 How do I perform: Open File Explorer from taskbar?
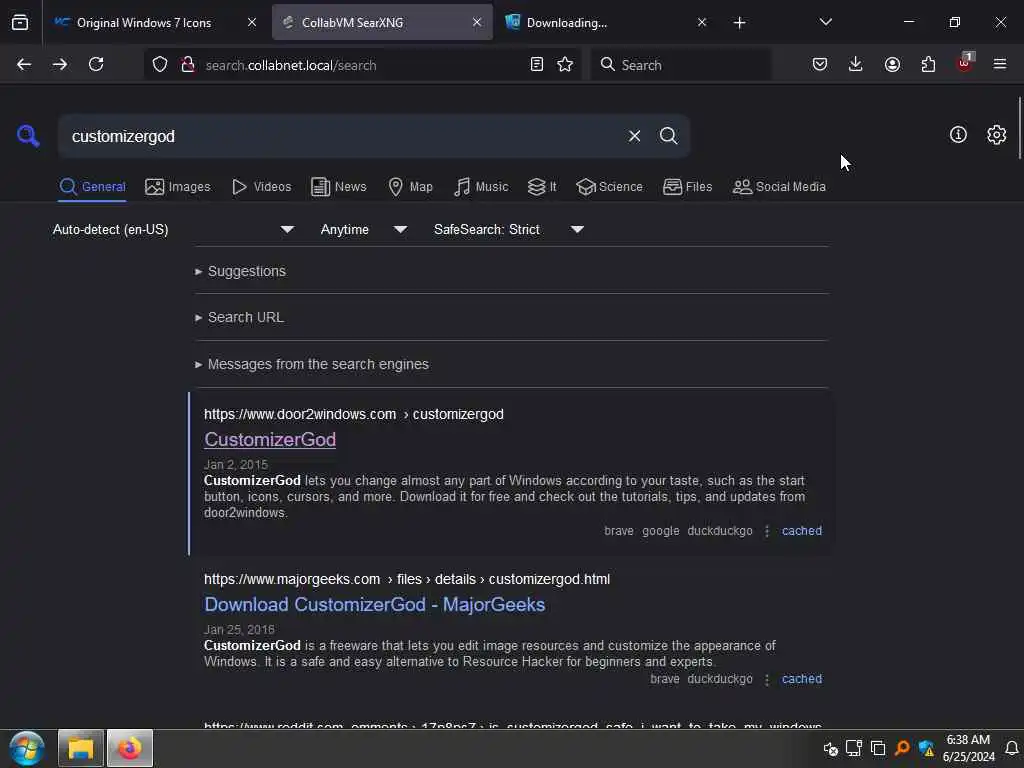(x=81, y=748)
